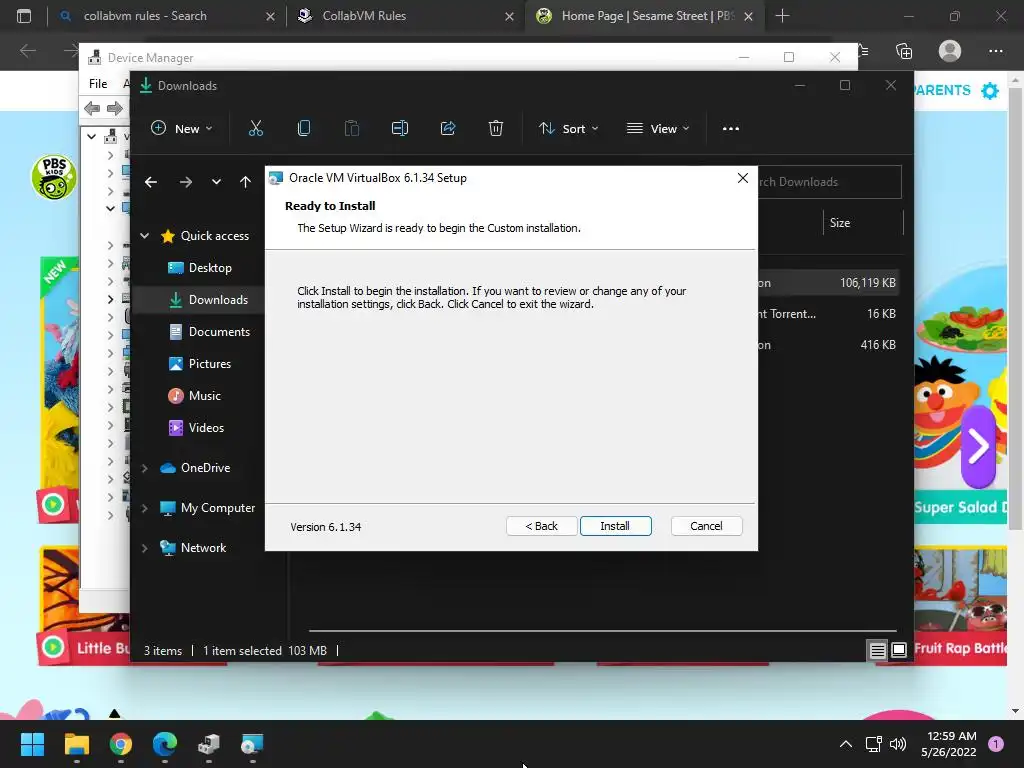
Task: Open the PARENTS settings gear
Action: tap(990, 91)
